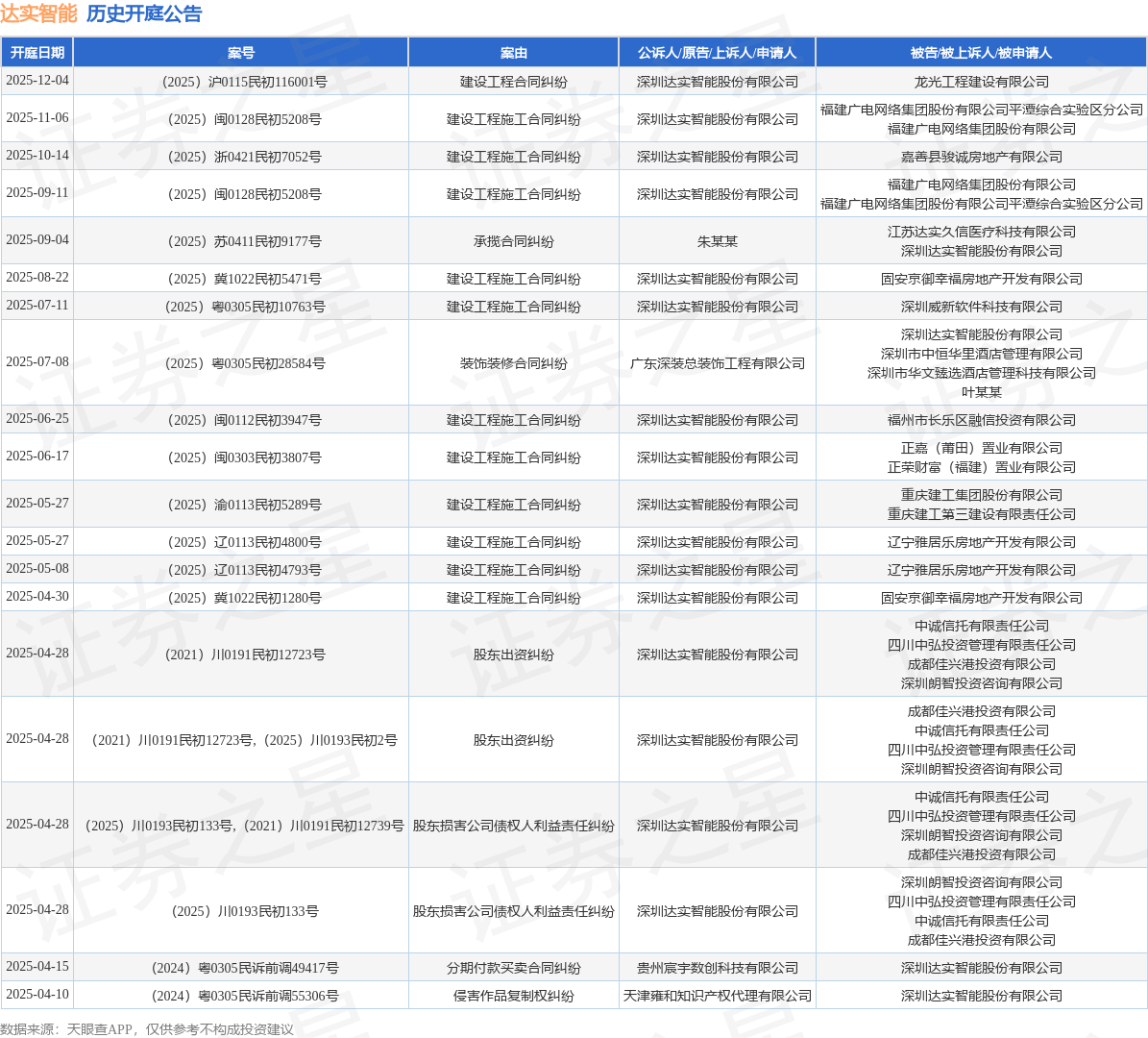Click defendant 深圳市中恒华里酒店管理有限公司
The height and width of the screenshot is (1038, 1148).
pos(981,354)
